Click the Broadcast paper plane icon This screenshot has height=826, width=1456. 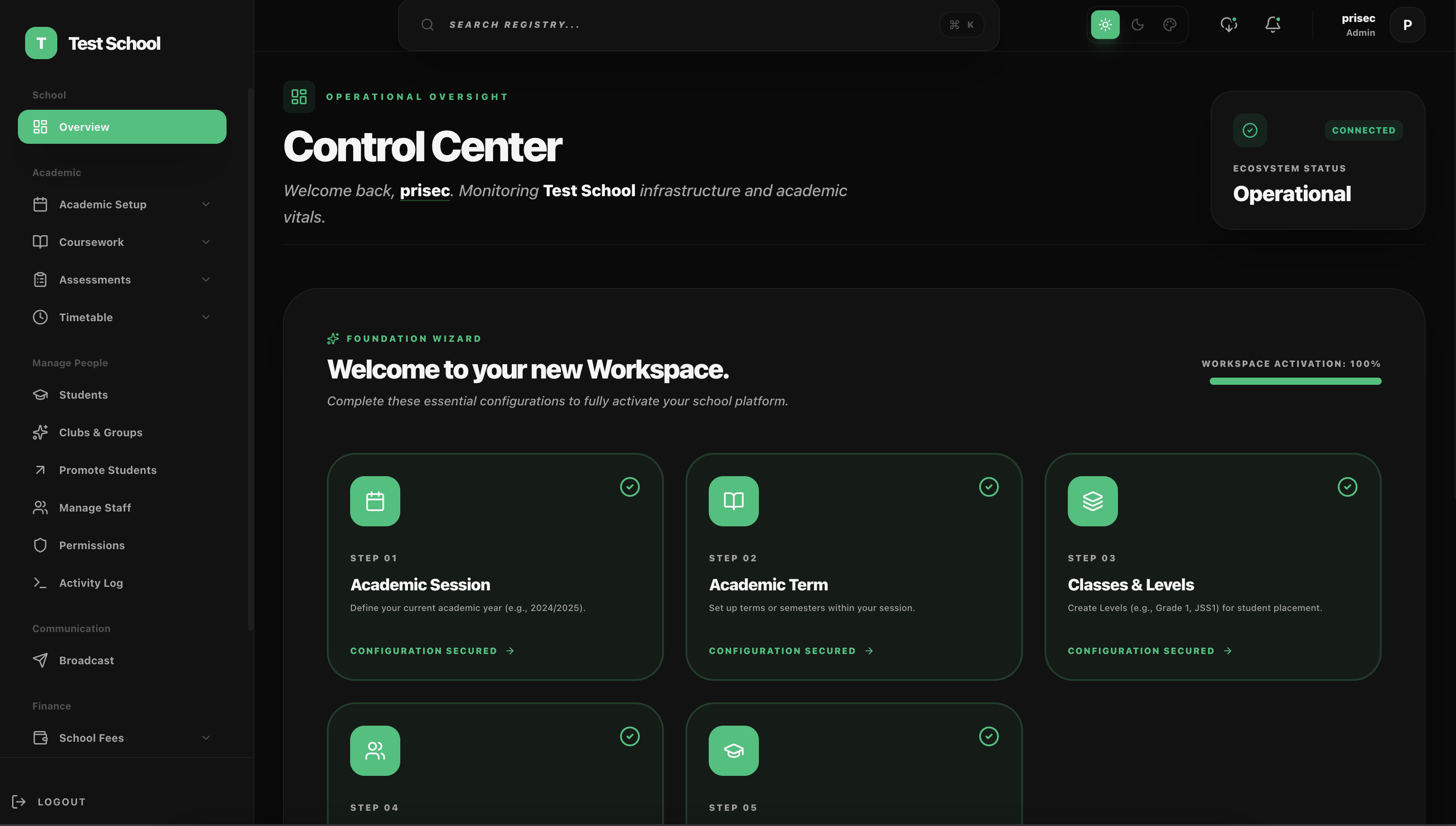point(40,660)
